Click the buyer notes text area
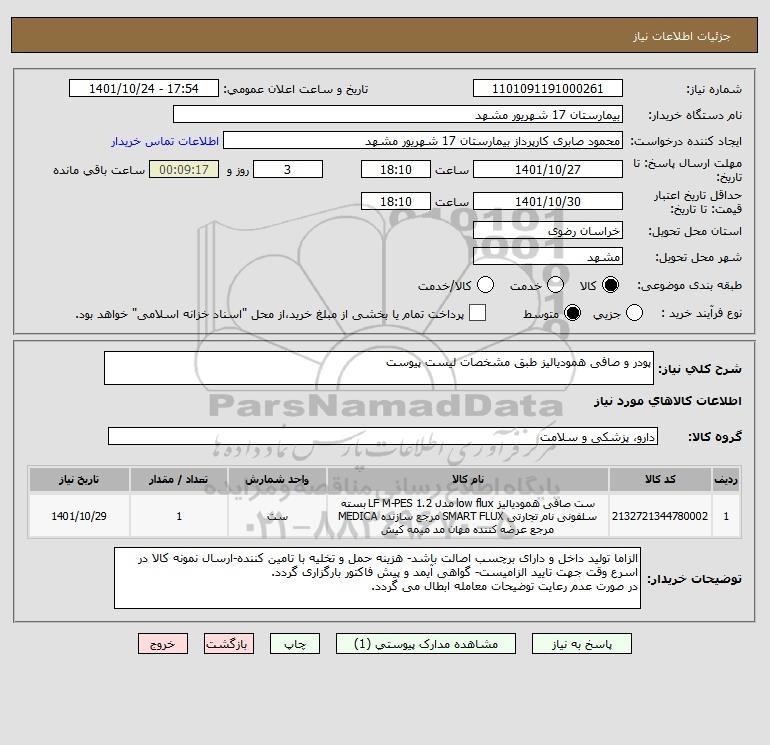 coord(378,578)
